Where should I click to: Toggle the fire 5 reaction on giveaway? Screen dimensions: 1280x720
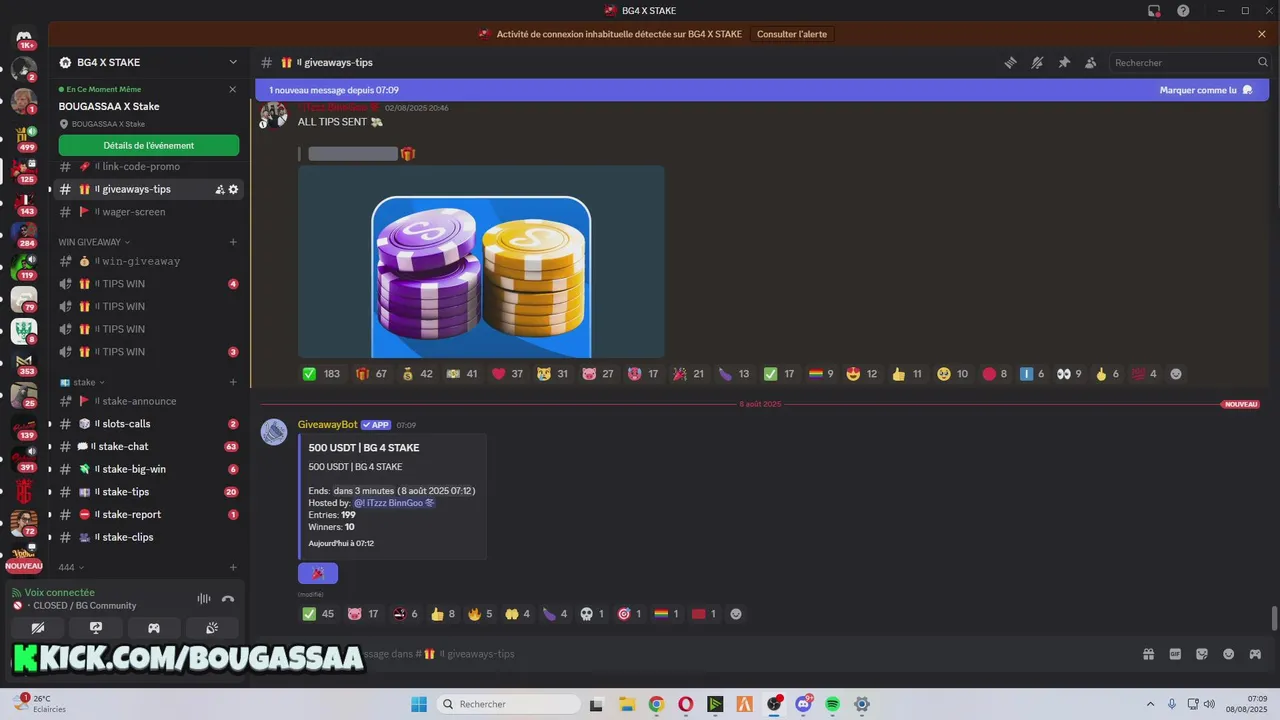tap(480, 614)
